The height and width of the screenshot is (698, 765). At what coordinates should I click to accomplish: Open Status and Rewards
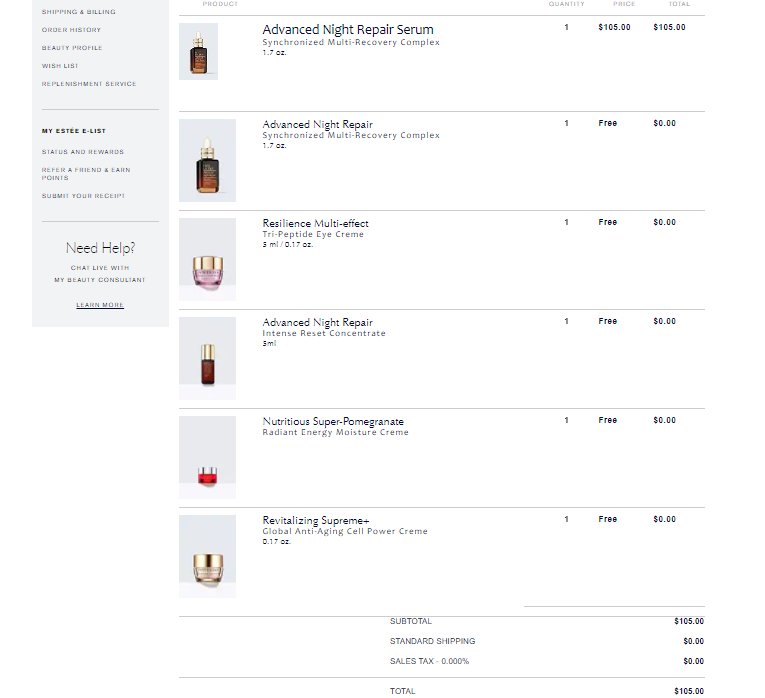pyautogui.click(x=83, y=152)
